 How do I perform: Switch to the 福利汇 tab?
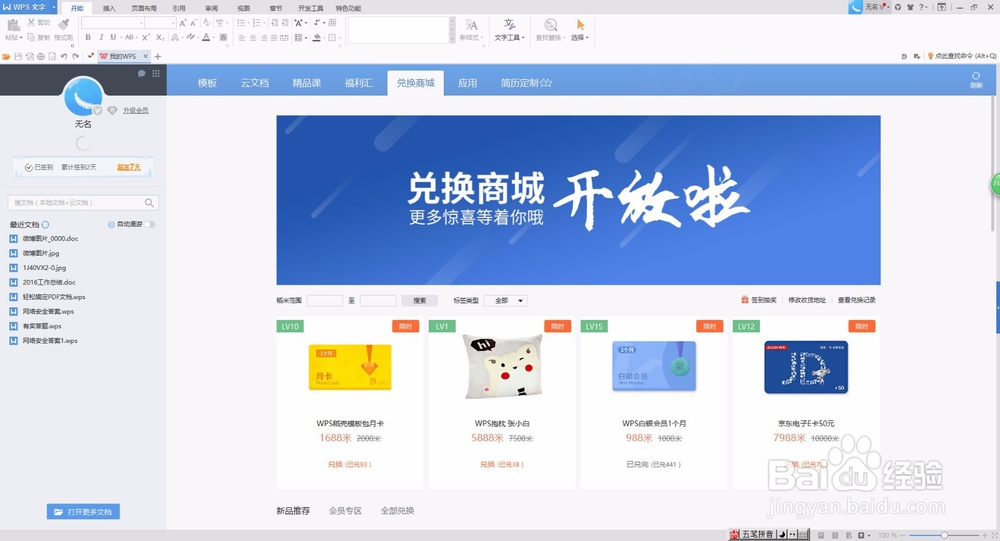click(358, 83)
